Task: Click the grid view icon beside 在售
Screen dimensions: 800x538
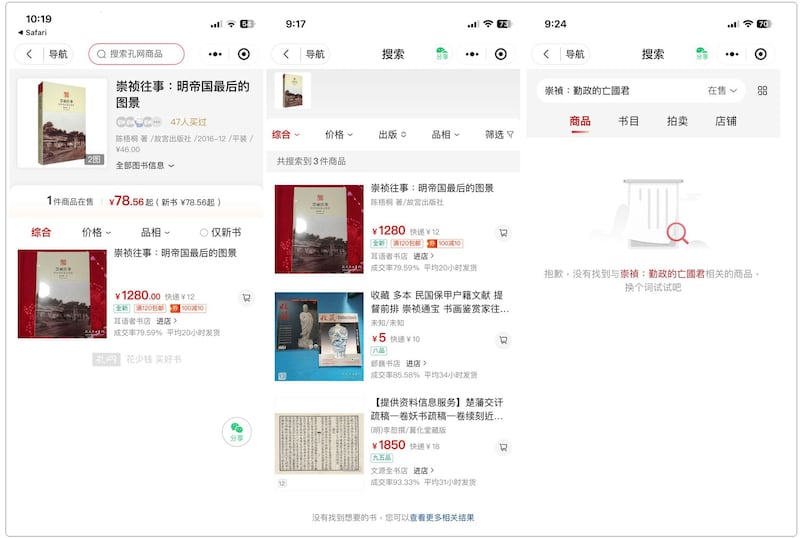Action: coord(762,91)
